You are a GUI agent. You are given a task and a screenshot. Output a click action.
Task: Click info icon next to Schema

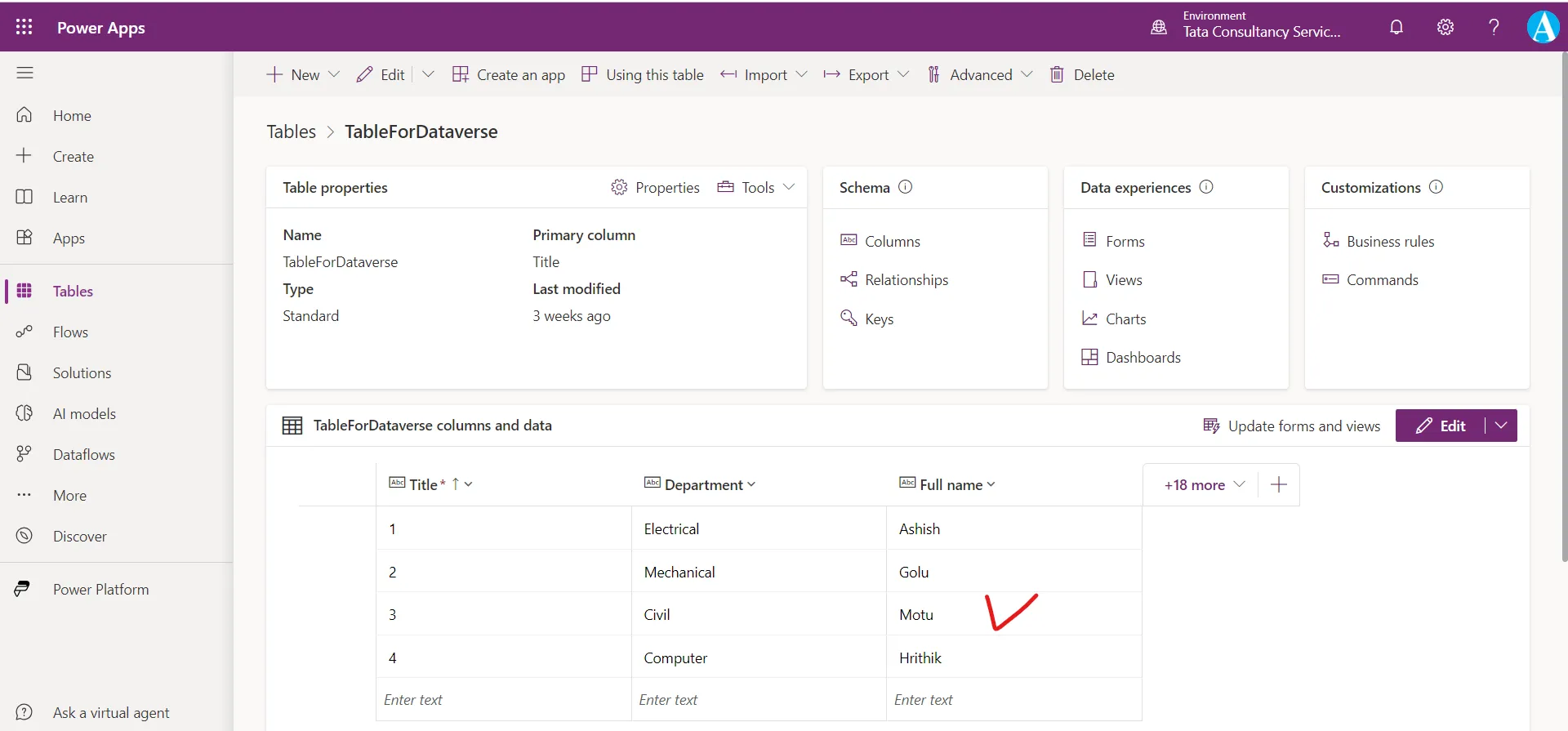click(905, 187)
